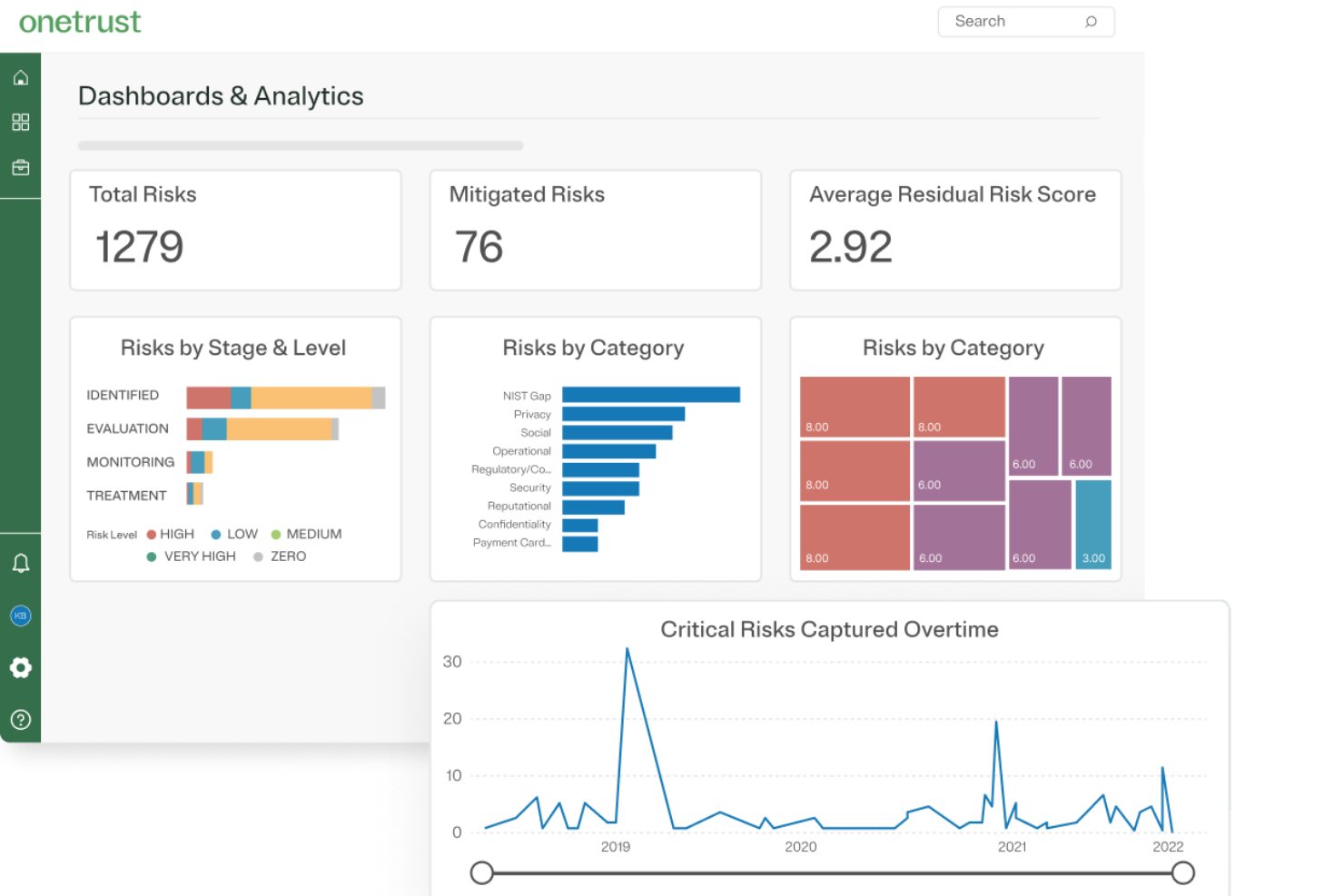
Task: Click the Mitigated Risks card showing 76
Action: (x=595, y=230)
